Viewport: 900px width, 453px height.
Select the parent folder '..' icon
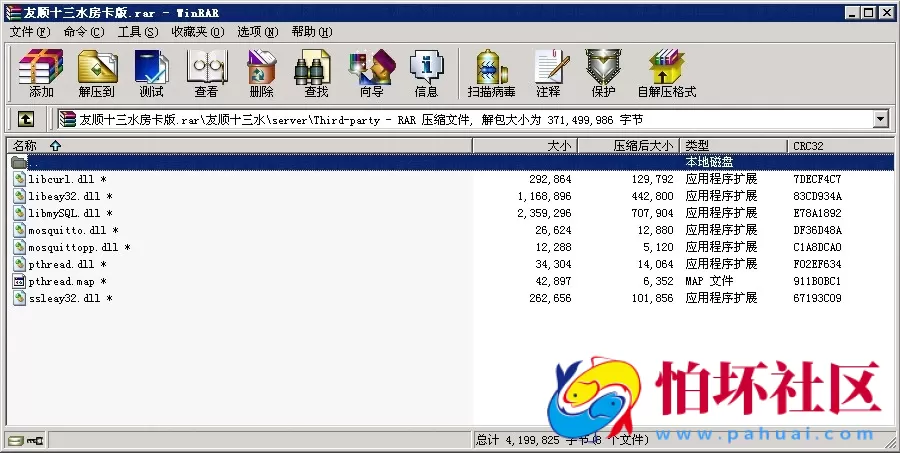20,162
